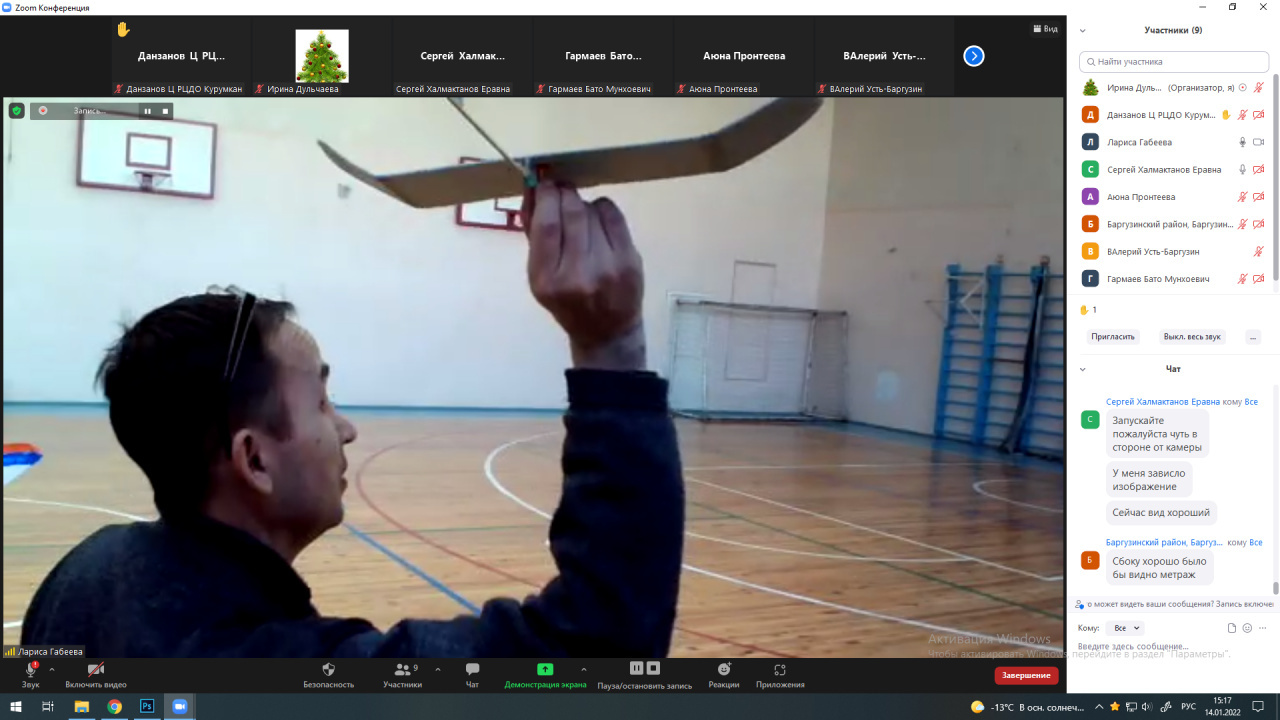The height and width of the screenshot is (720, 1280).
Task: Open the Чат bubble in toolbar
Action: pos(472,670)
